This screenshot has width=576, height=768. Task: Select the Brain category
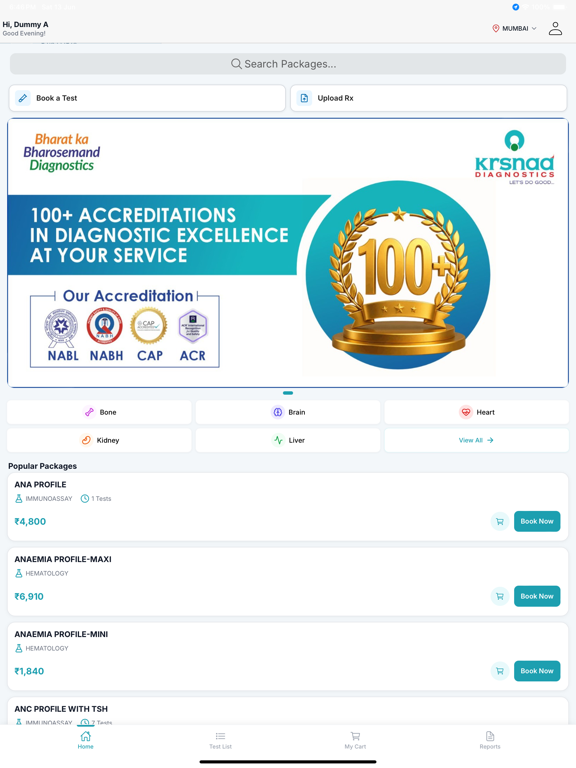point(288,412)
